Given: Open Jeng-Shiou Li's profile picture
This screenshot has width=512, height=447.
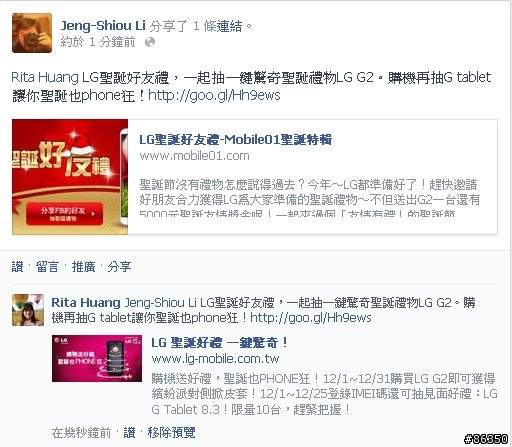Looking at the screenshot, I should (32, 33).
